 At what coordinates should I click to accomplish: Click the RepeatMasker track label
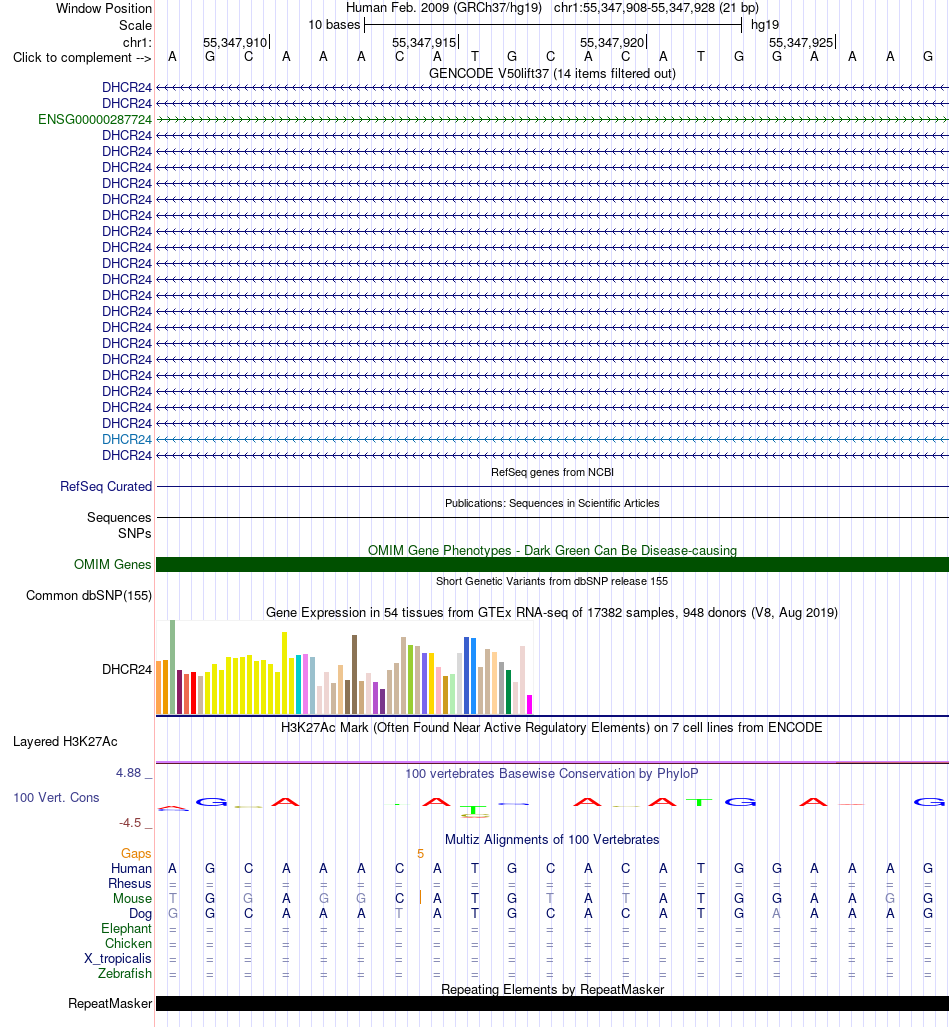[x=110, y=1003]
